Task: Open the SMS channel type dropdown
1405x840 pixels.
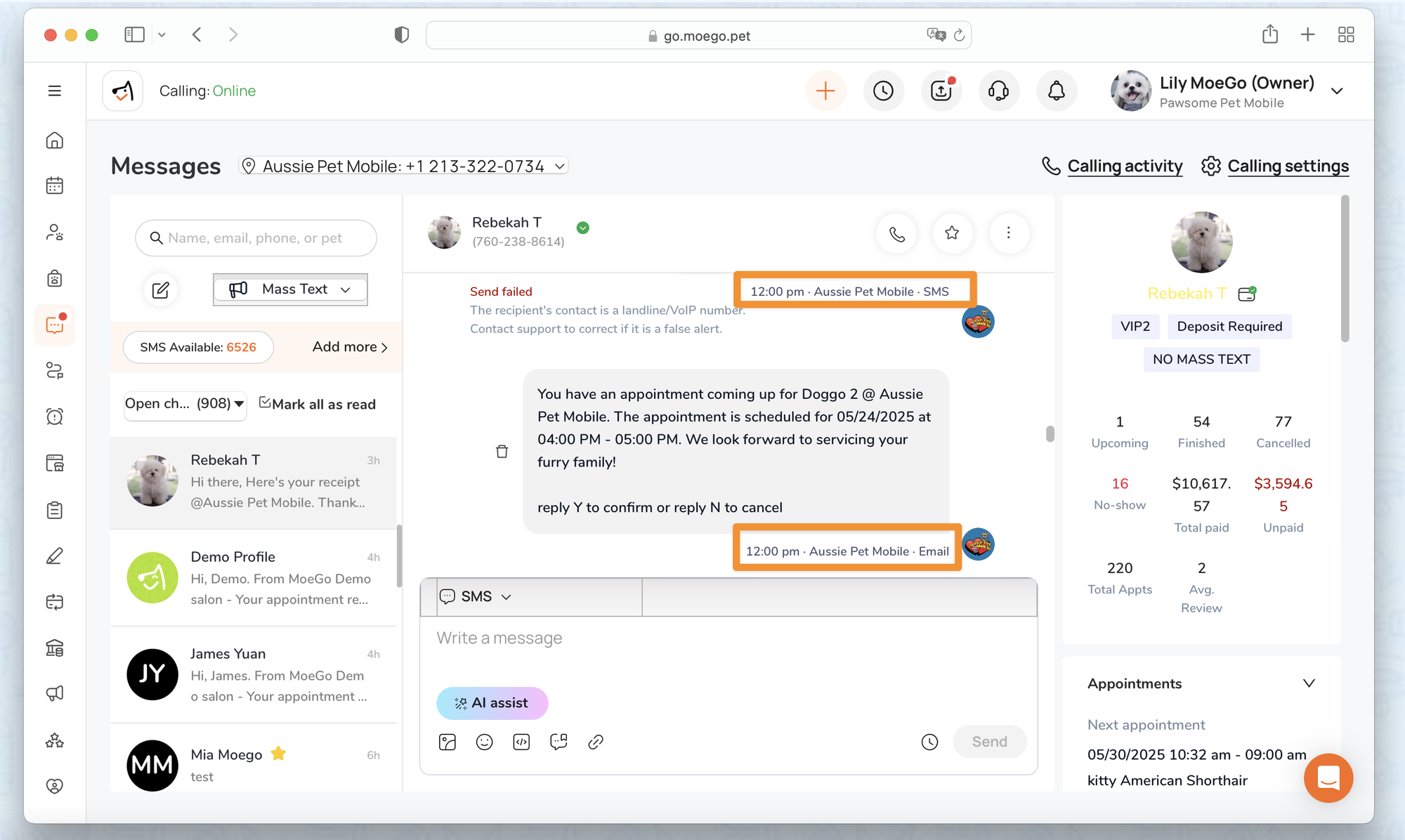Action: [x=476, y=596]
